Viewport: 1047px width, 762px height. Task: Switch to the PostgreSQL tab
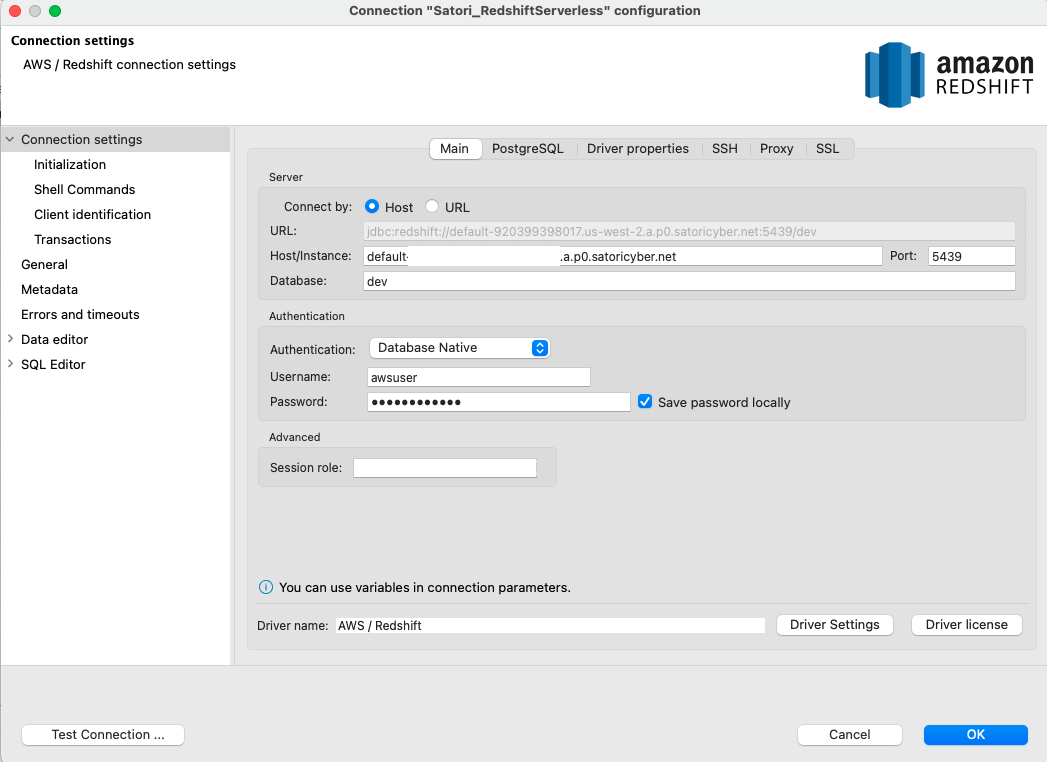(528, 148)
